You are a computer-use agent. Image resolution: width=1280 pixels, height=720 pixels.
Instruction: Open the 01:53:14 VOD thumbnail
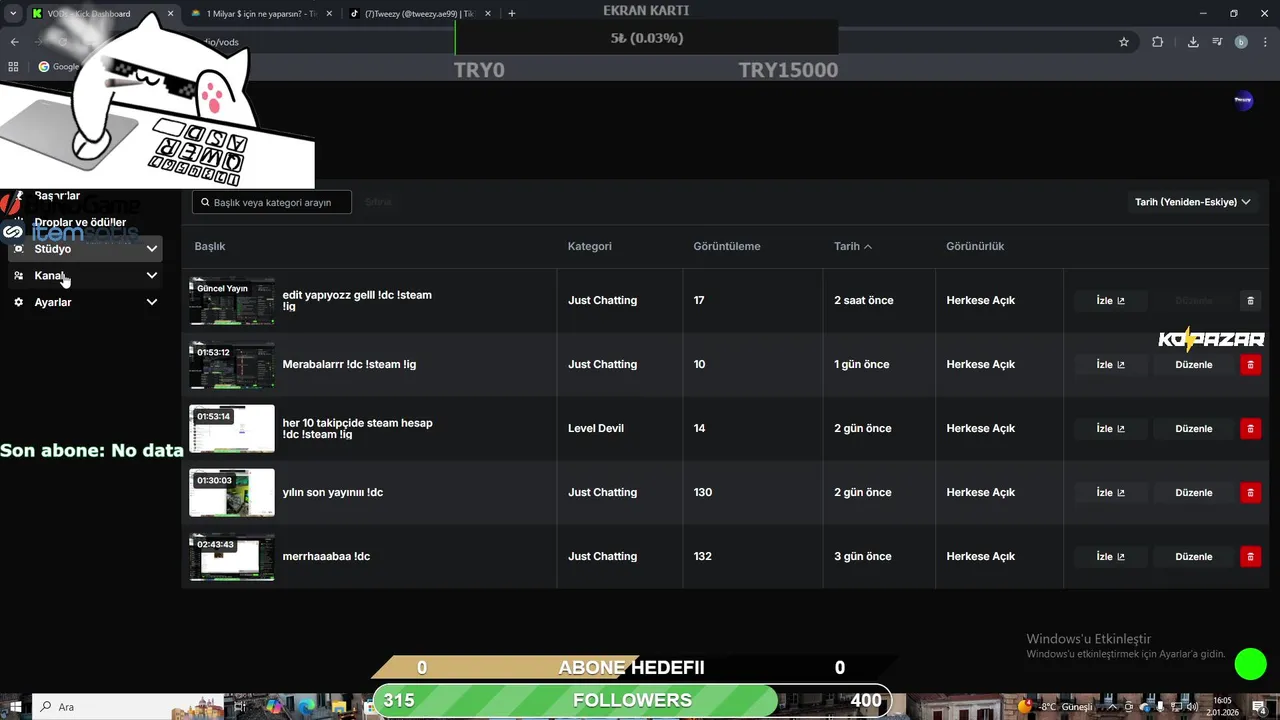tap(232, 429)
